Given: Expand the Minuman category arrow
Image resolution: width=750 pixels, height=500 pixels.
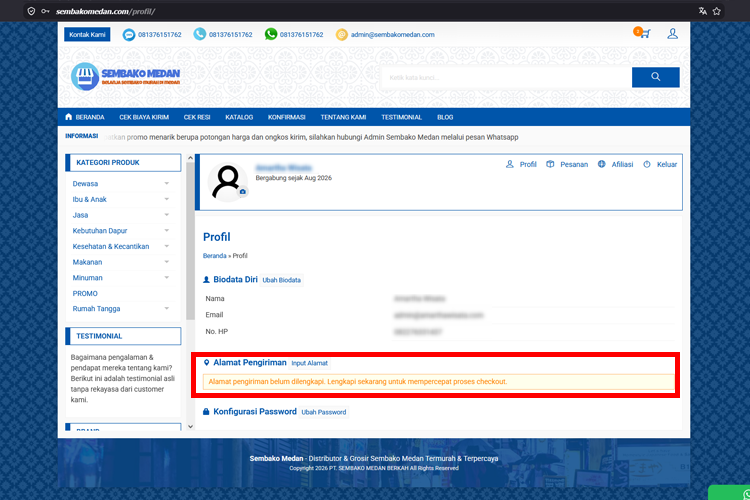Looking at the screenshot, I should coord(166,278).
